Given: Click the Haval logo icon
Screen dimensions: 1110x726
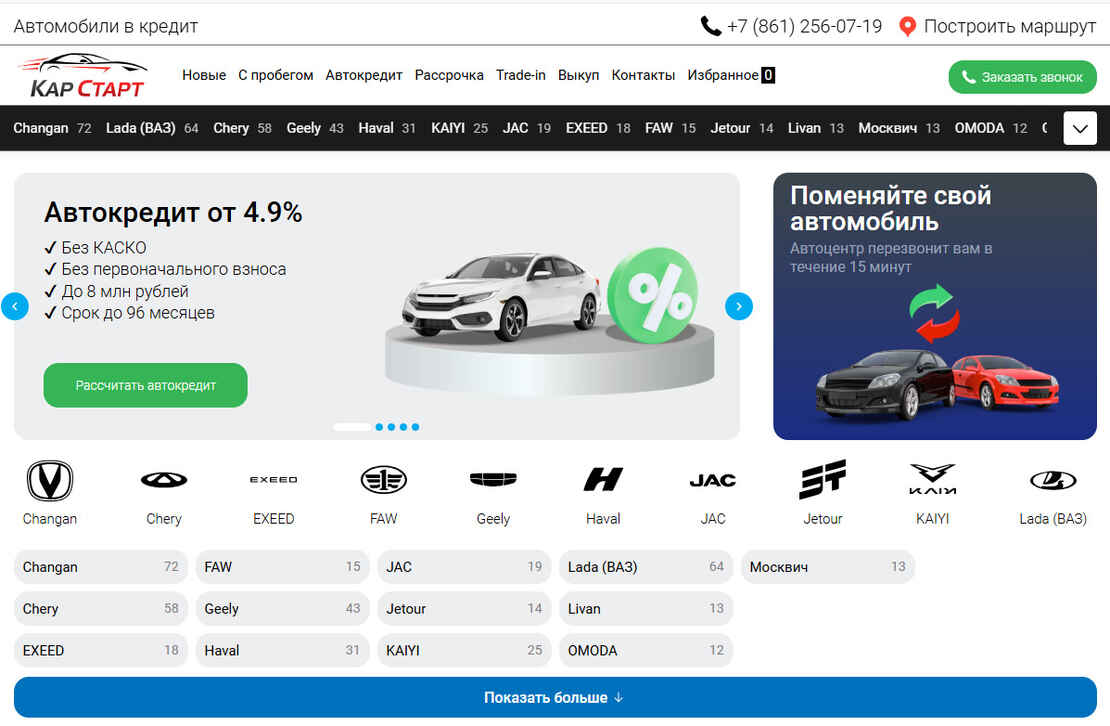Looking at the screenshot, I should pos(603,481).
